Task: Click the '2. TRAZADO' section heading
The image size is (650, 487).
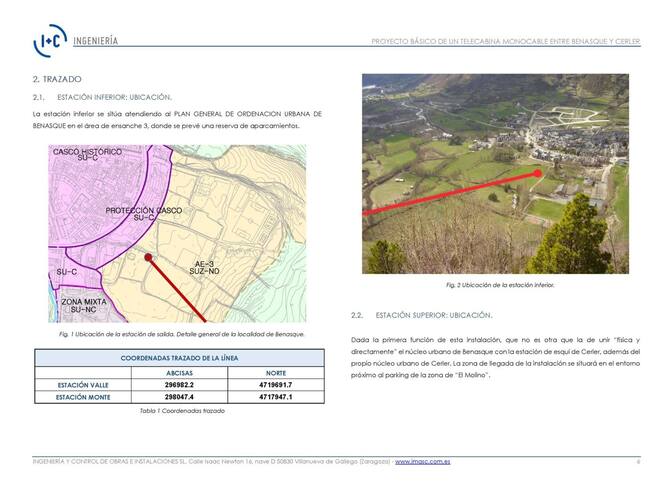Action: pyautogui.click(x=57, y=78)
